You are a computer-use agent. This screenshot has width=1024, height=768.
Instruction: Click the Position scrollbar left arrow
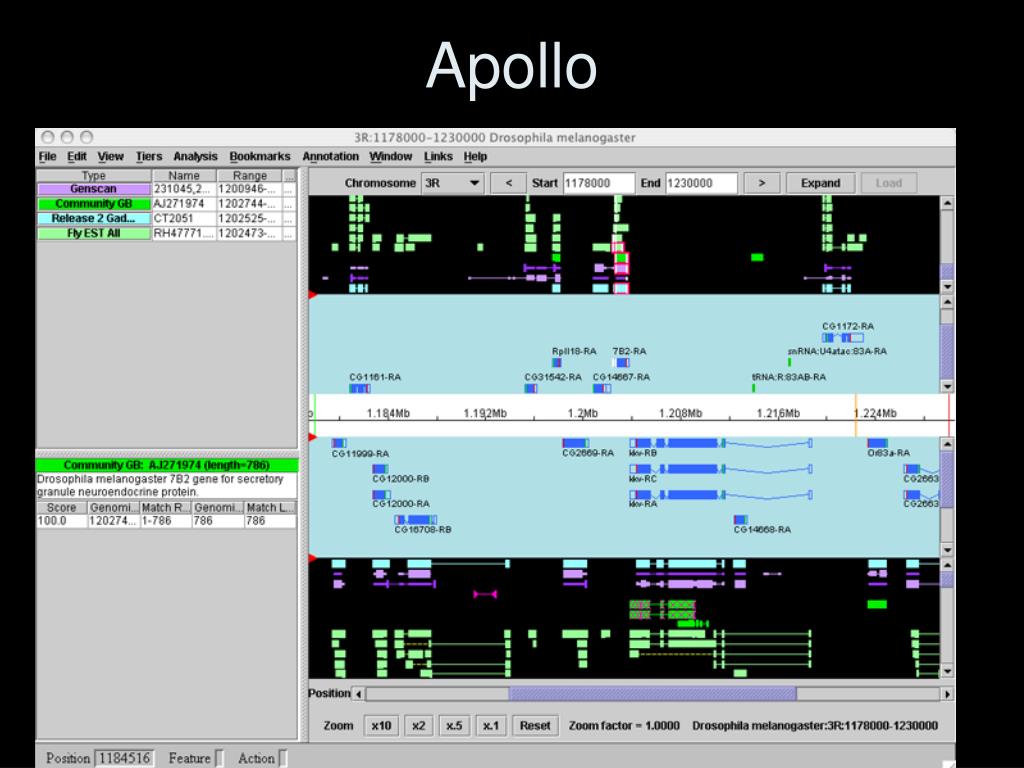[359, 694]
